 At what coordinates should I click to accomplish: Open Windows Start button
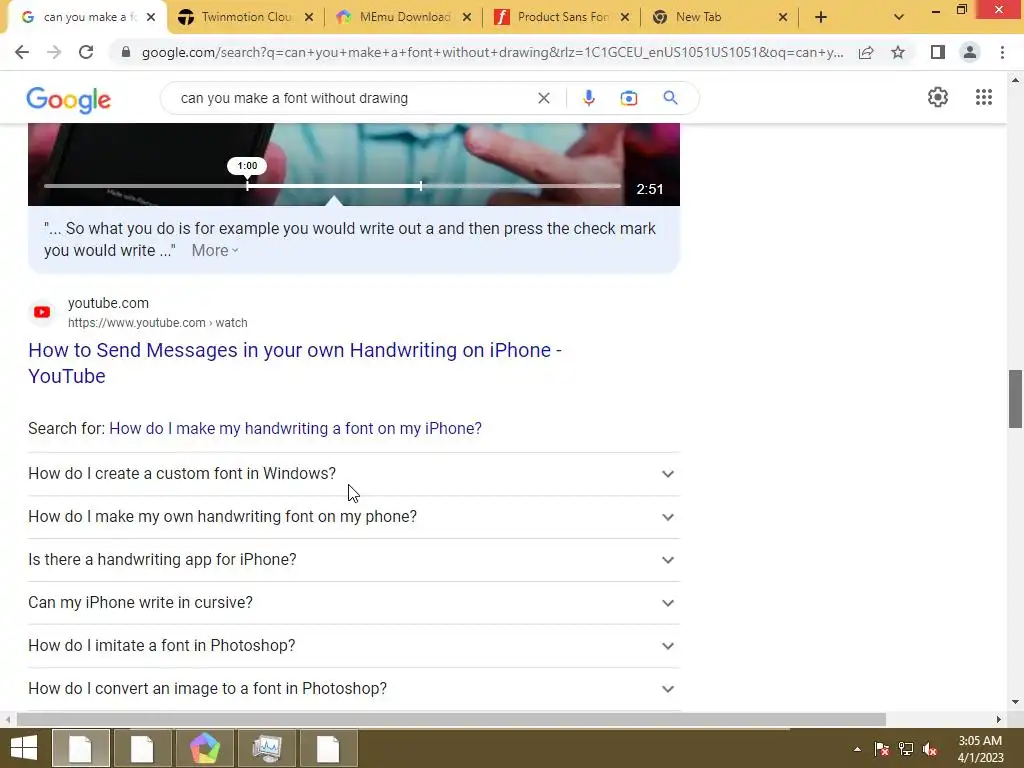point(24,748)
